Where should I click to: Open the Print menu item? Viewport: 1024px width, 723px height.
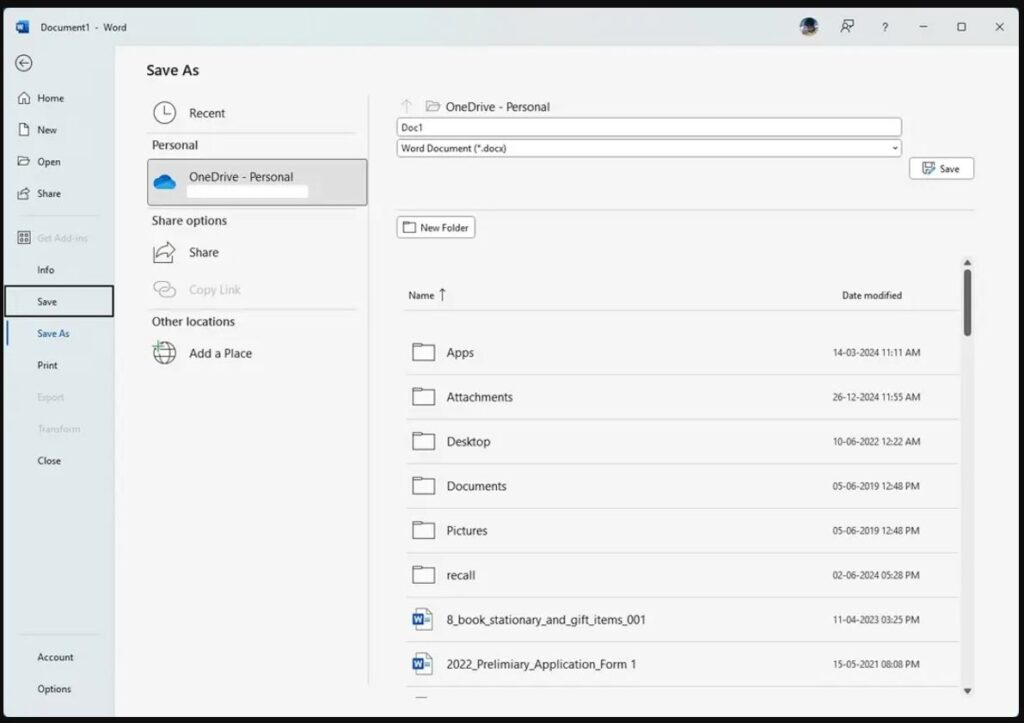point(48,365)
